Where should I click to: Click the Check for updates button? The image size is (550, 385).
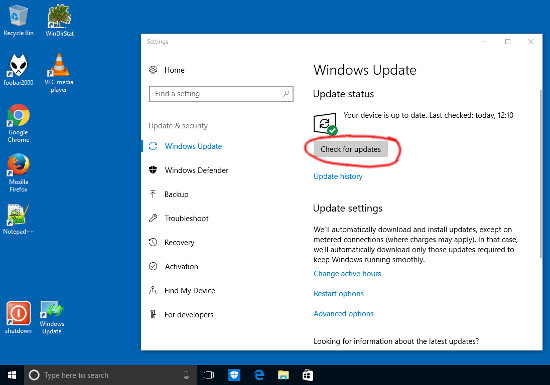(x=351, y=149)
